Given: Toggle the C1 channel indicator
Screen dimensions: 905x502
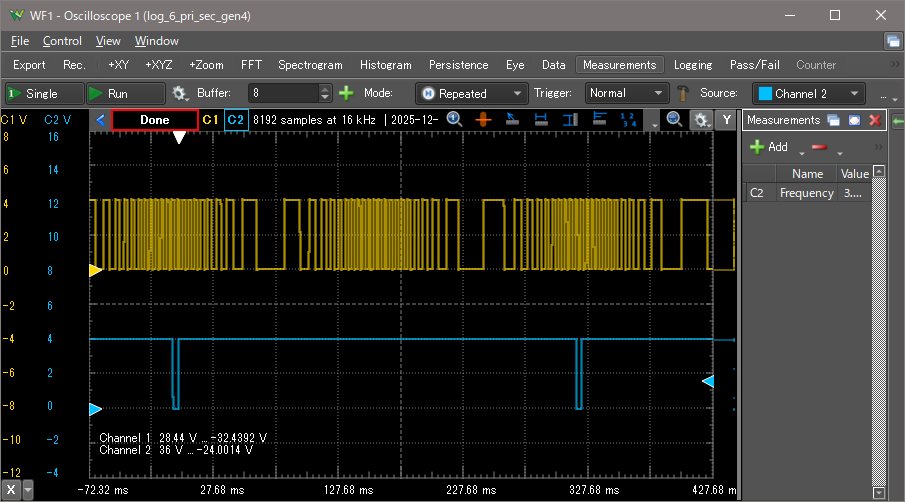Looking at the screenshot, I should (210, 119).
